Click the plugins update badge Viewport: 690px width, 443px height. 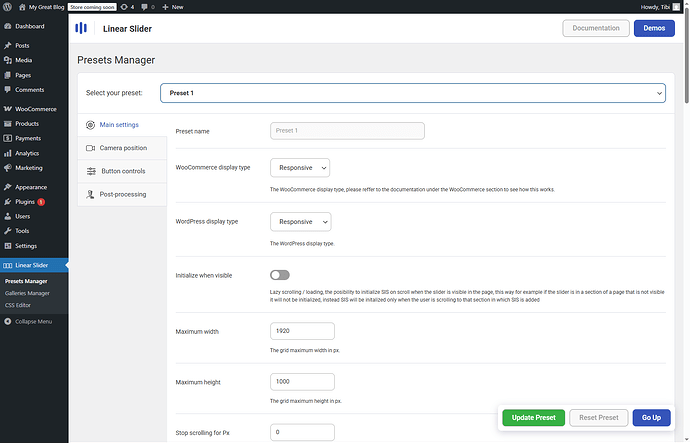pyautogui.click(x=41, y=202)
